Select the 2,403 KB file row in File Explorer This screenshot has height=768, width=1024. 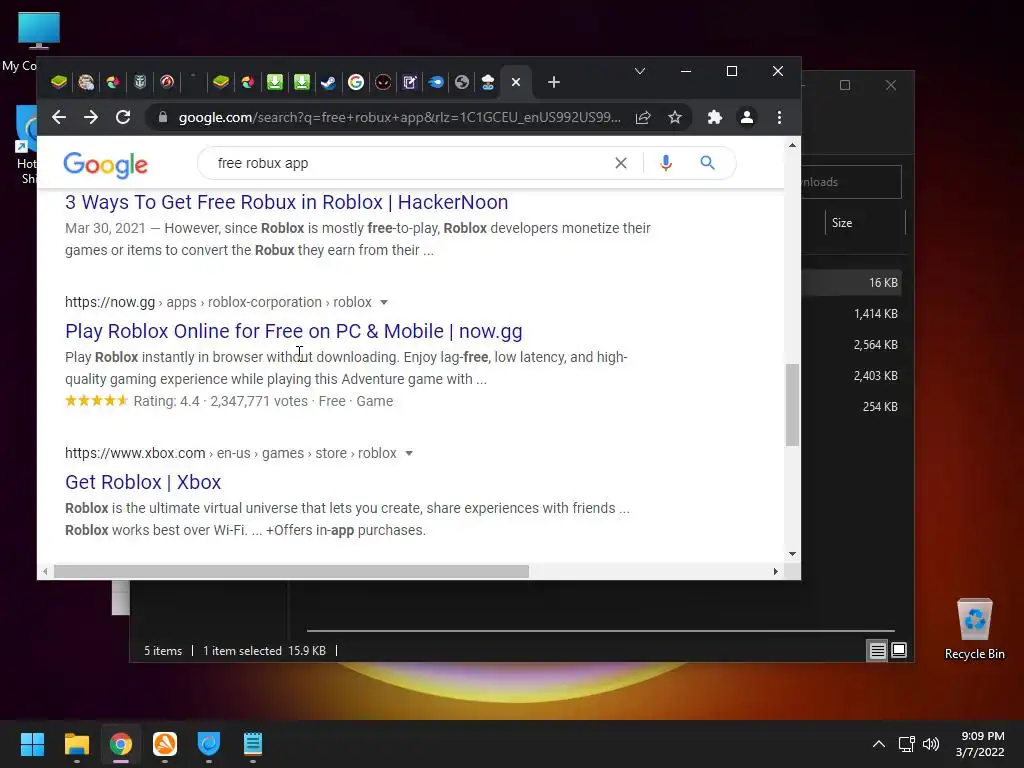pyautogui.click(x=852, y=376)
